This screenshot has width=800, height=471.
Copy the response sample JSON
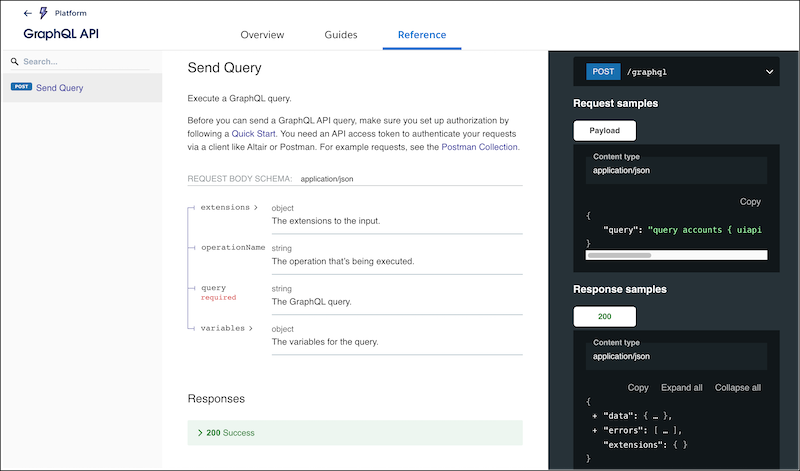(x=638, y=387)
